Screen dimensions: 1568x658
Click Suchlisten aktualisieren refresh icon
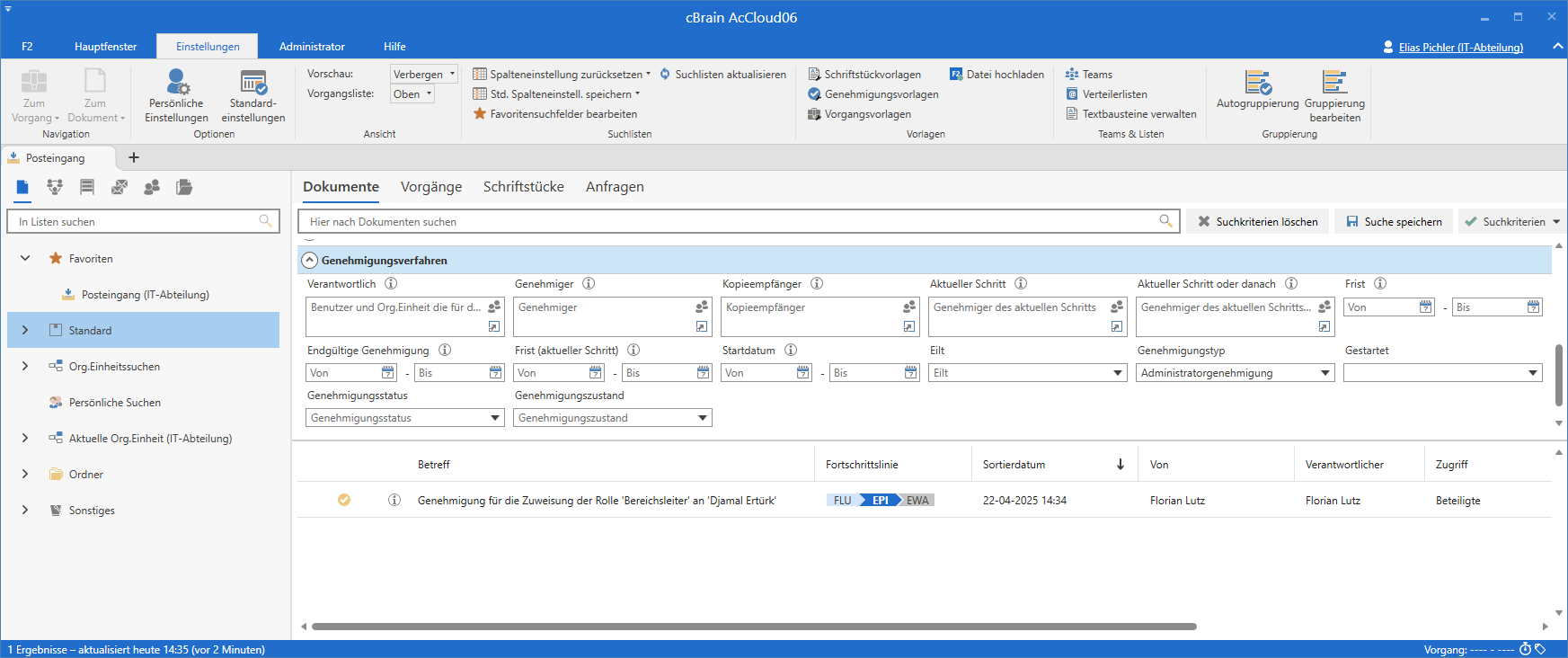click(665, 75)
